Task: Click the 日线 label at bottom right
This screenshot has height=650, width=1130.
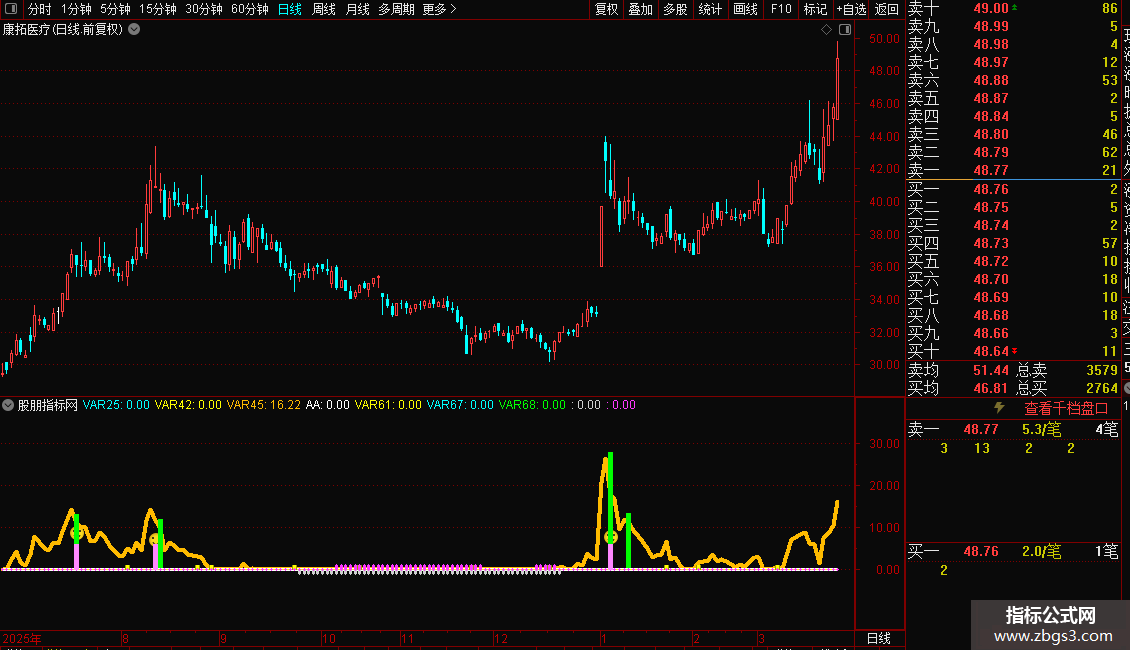Action: (x=878, y=638)
